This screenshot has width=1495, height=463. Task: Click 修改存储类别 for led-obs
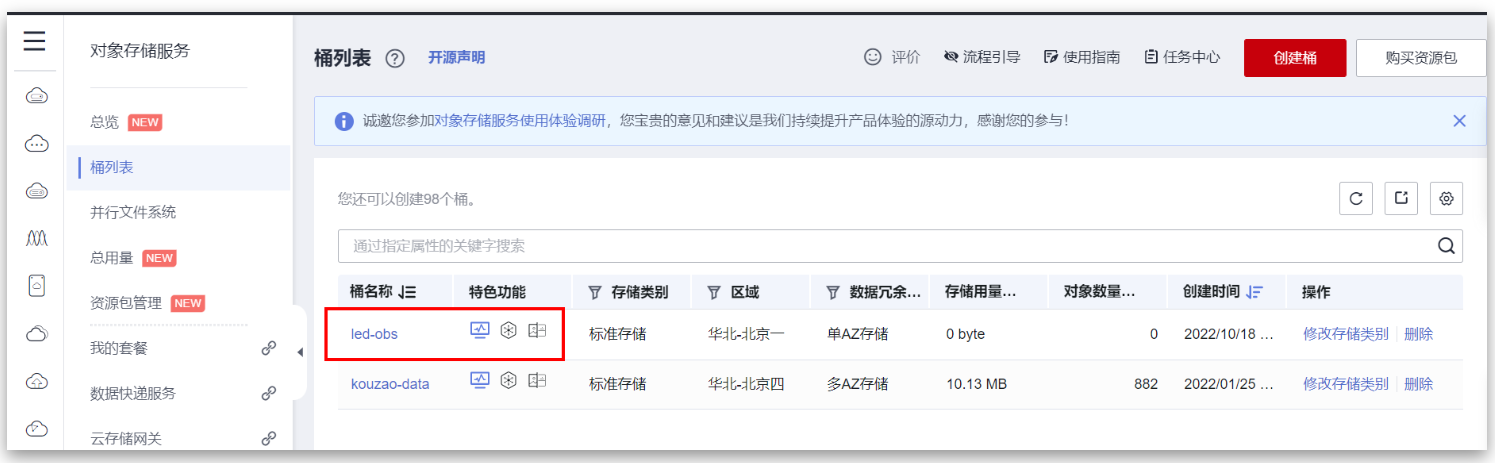1345,334
